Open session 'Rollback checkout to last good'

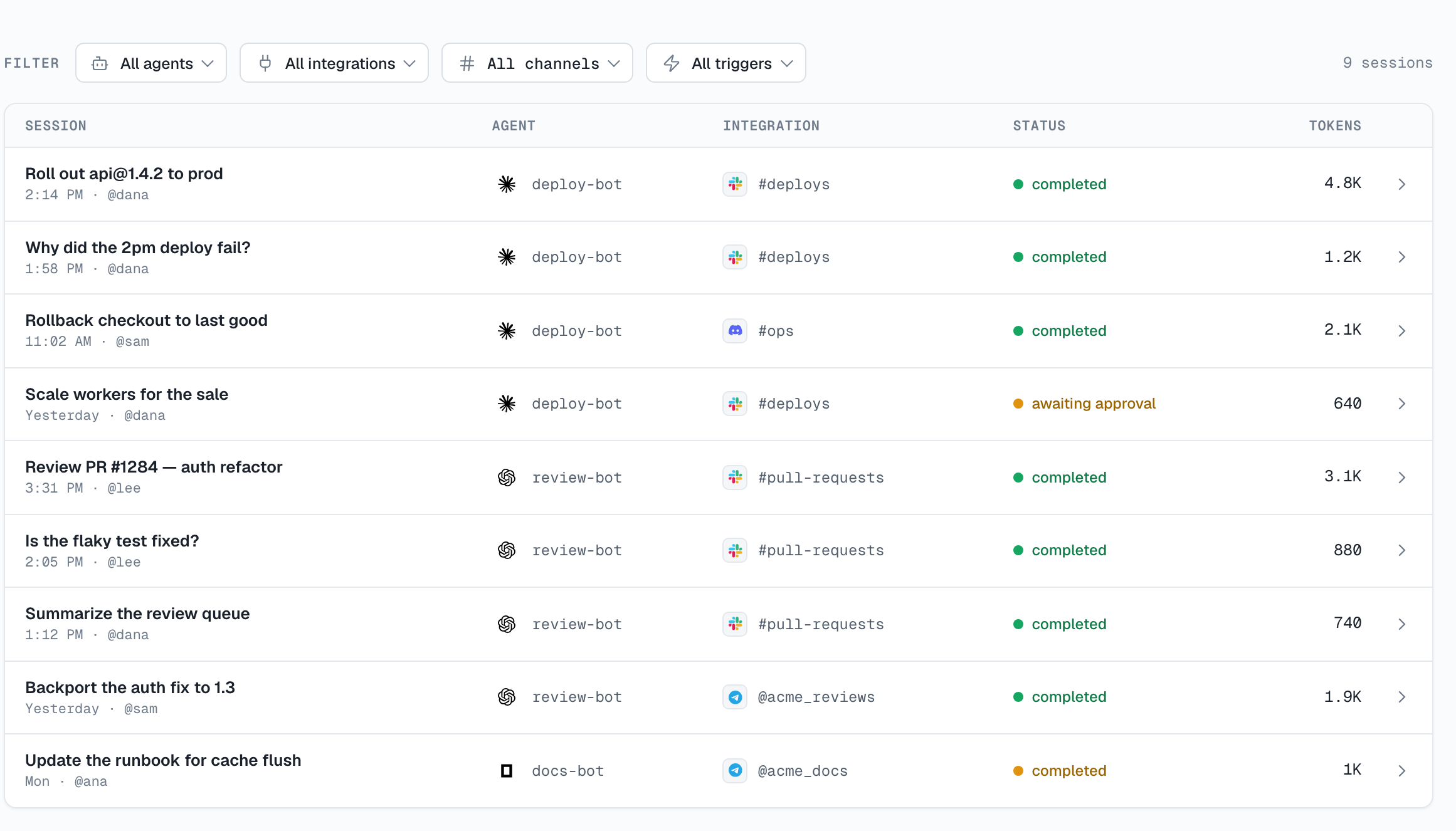coord(146,320)
